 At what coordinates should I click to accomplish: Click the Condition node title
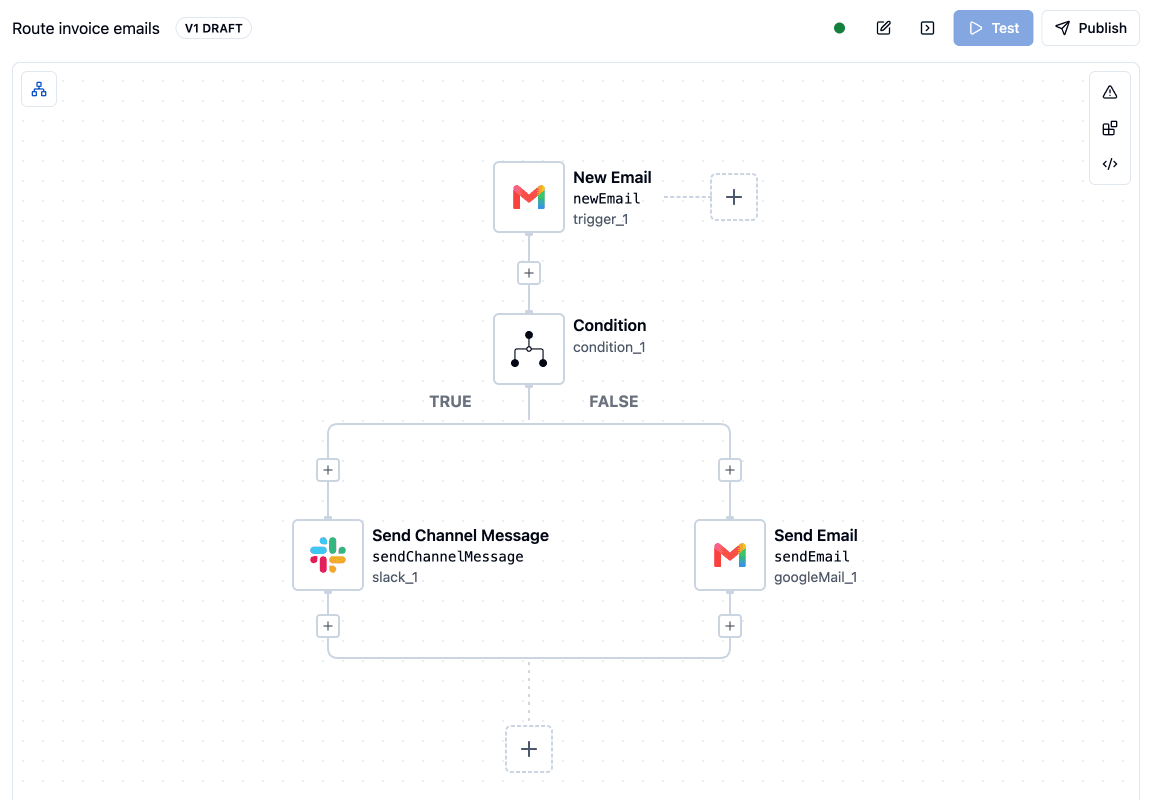[610, 325]
